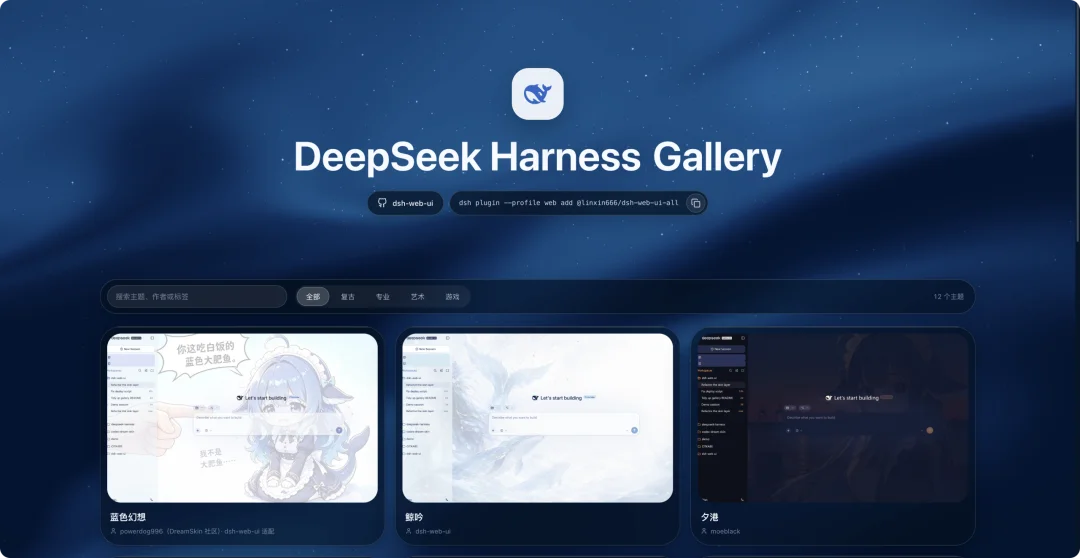This screenshot has height=558, width=1080.
Task: Click the DeepSeek Harness Gallery heading
Action: point(537,157)
